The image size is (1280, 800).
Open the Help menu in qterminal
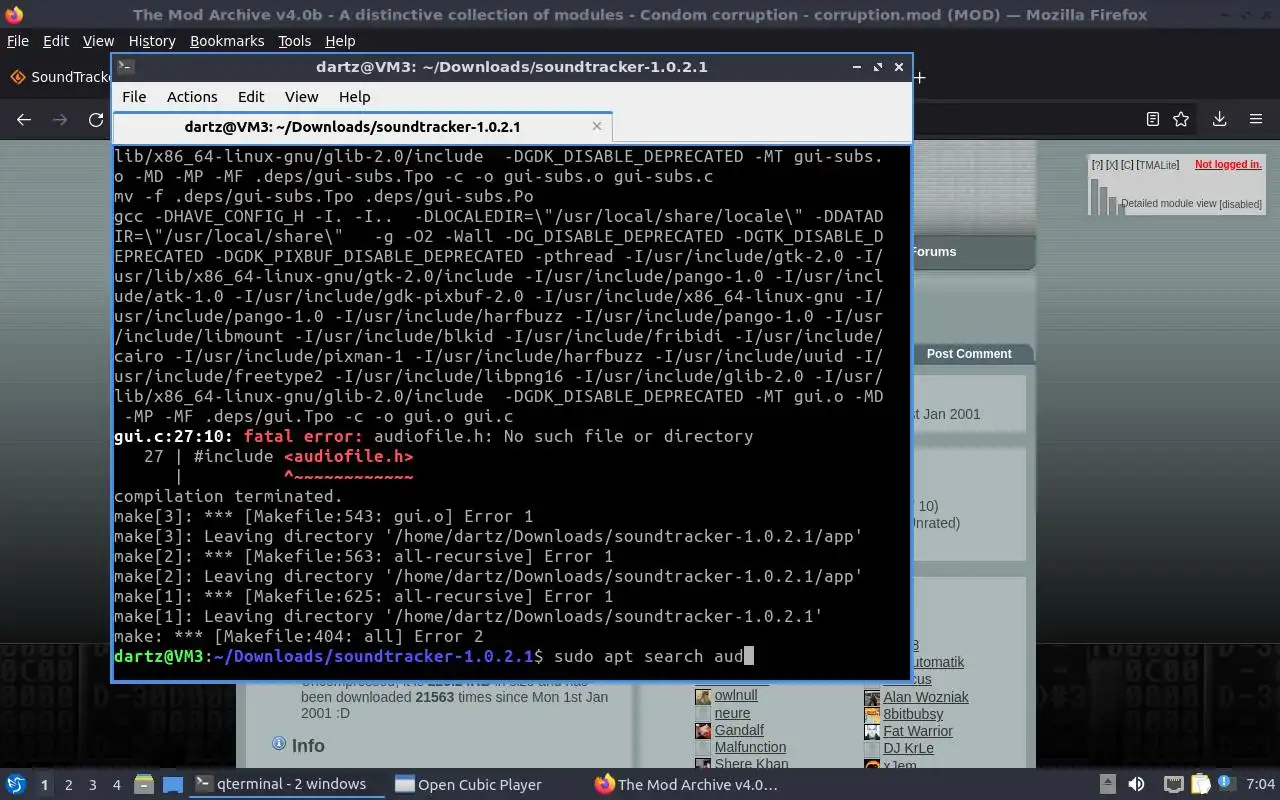(355, 97)
